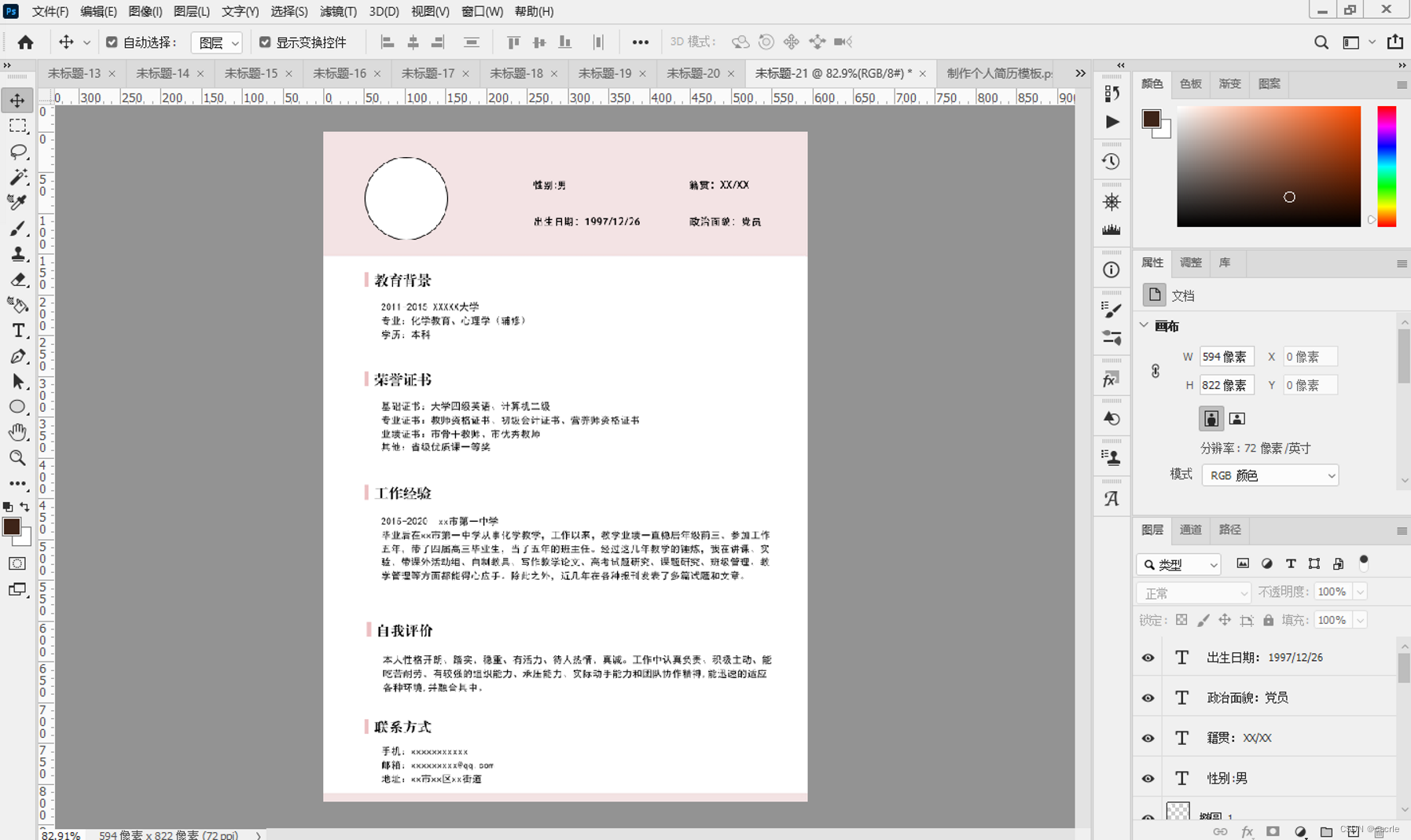
Task: Pick a color in the color field
Action: click(1268, 167)
